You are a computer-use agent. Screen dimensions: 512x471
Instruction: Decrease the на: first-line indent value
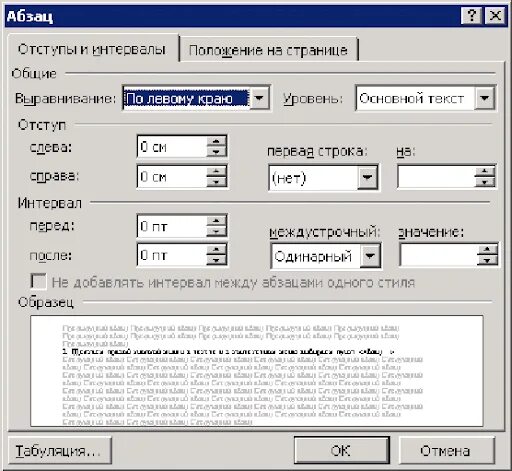(485, 182)
